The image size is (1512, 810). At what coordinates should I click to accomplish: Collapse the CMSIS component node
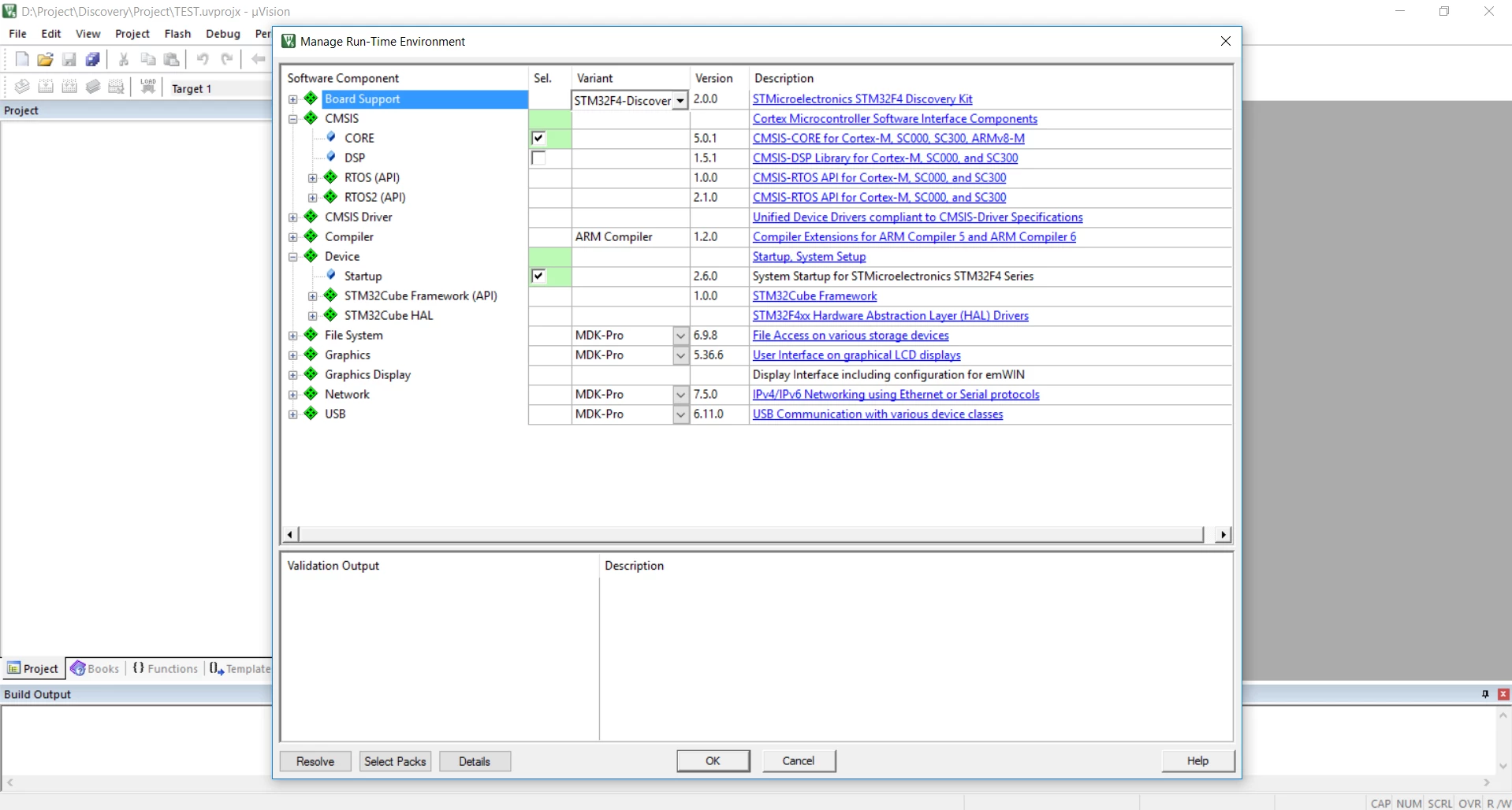click(292, 119)
